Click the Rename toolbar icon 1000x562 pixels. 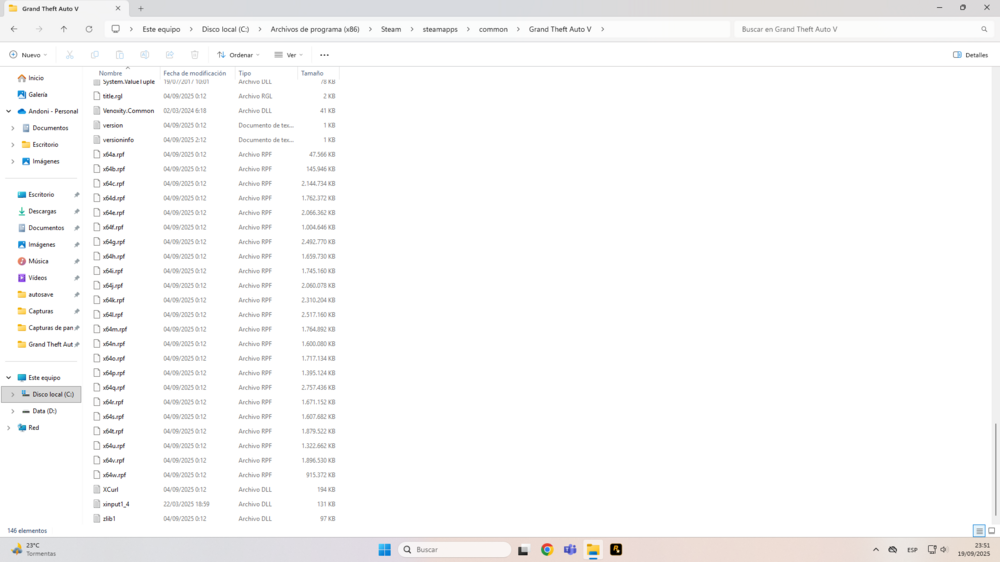[145, 55]
